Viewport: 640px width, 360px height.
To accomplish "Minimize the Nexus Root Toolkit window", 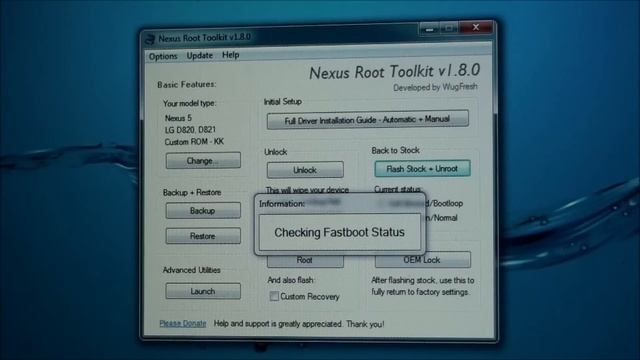I will coord(429,29).
